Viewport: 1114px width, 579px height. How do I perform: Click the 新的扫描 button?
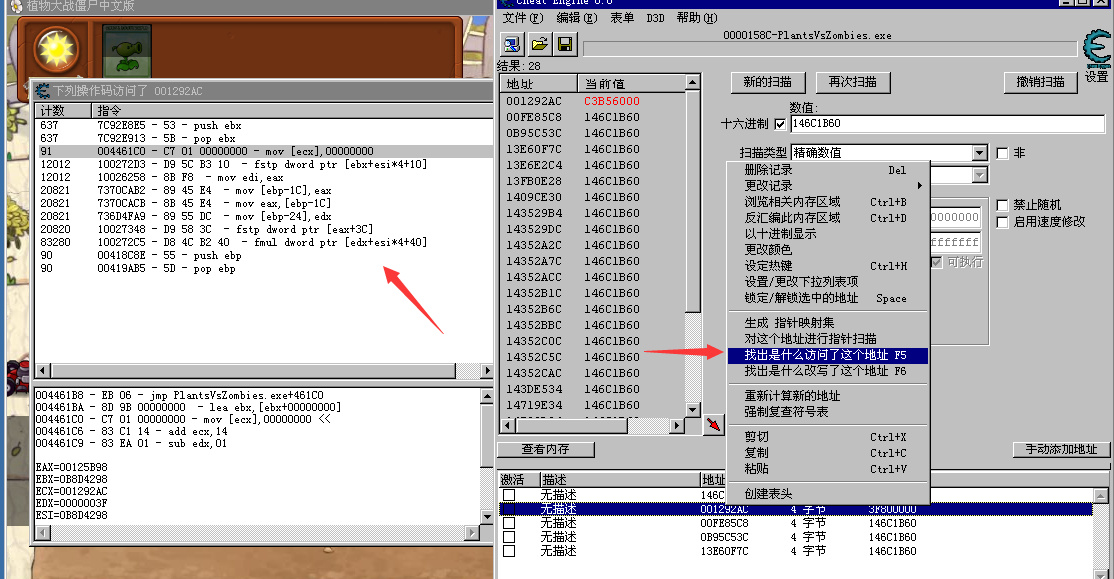coord(768,82)
